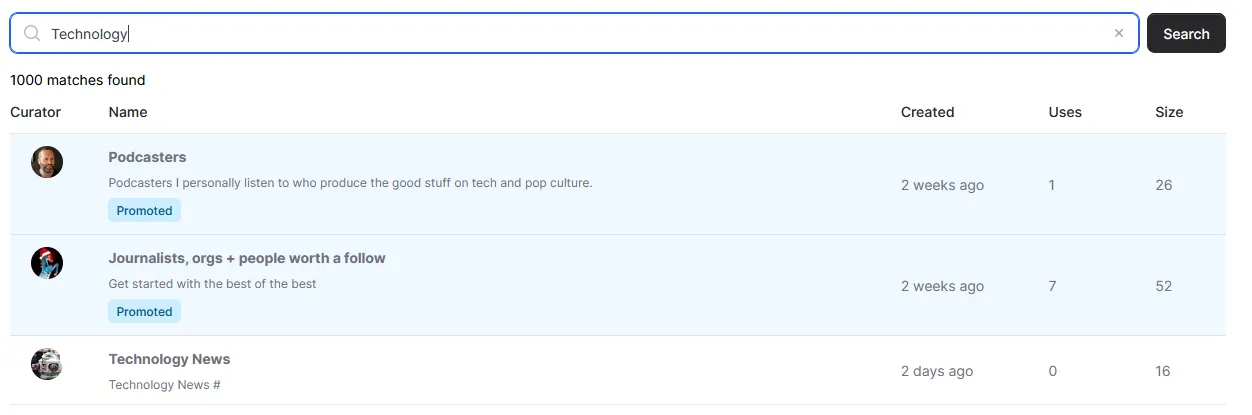Viewport: 1252px width, 415px height.
Task: Click the magnifier icon in search field
Action: pyautogui.click(x=32, y=34)
